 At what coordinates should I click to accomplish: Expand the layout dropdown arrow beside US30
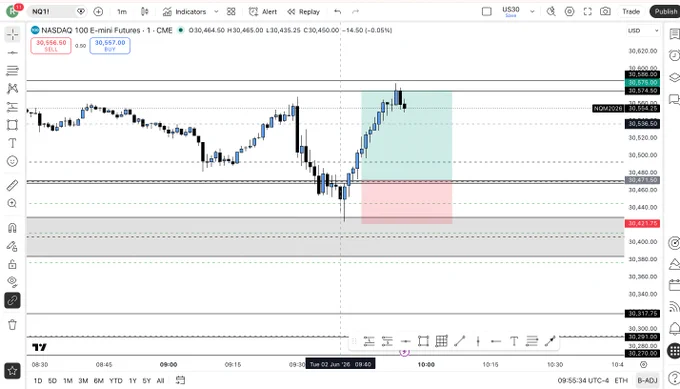532,12
